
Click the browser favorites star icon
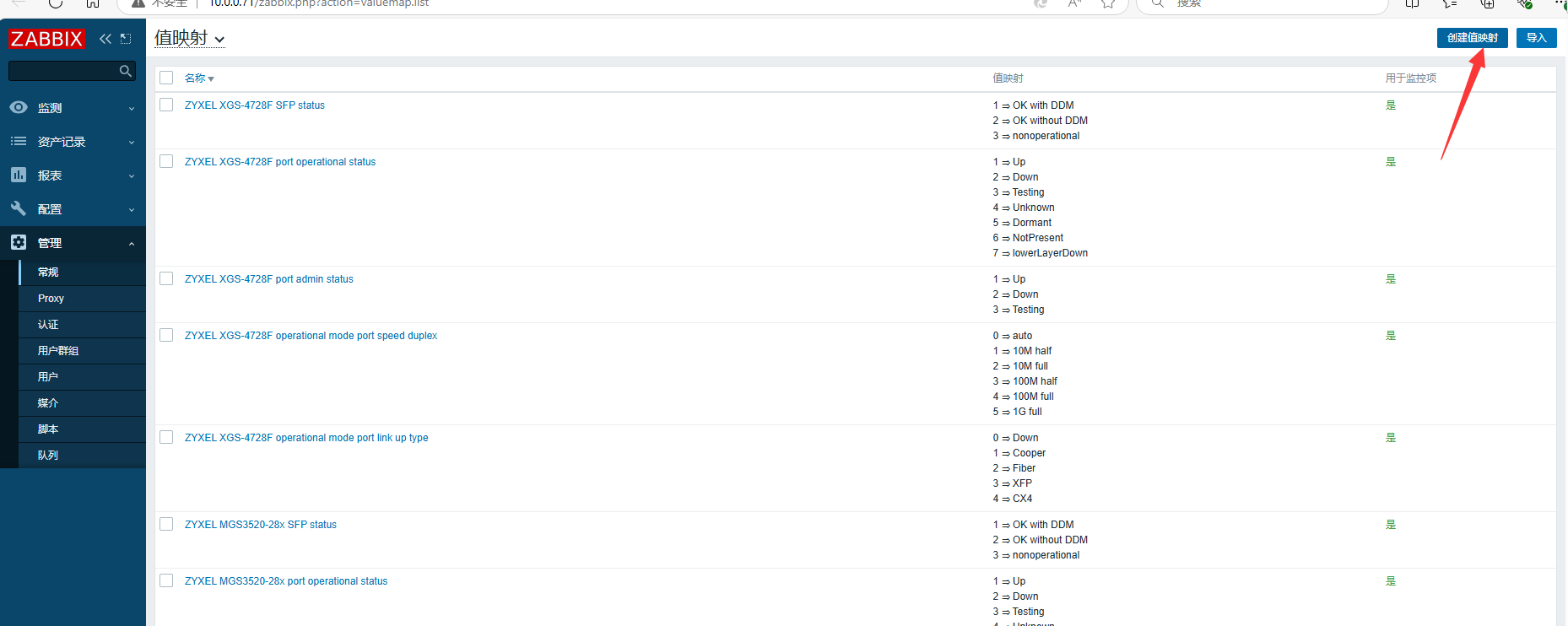[1108, 3]
